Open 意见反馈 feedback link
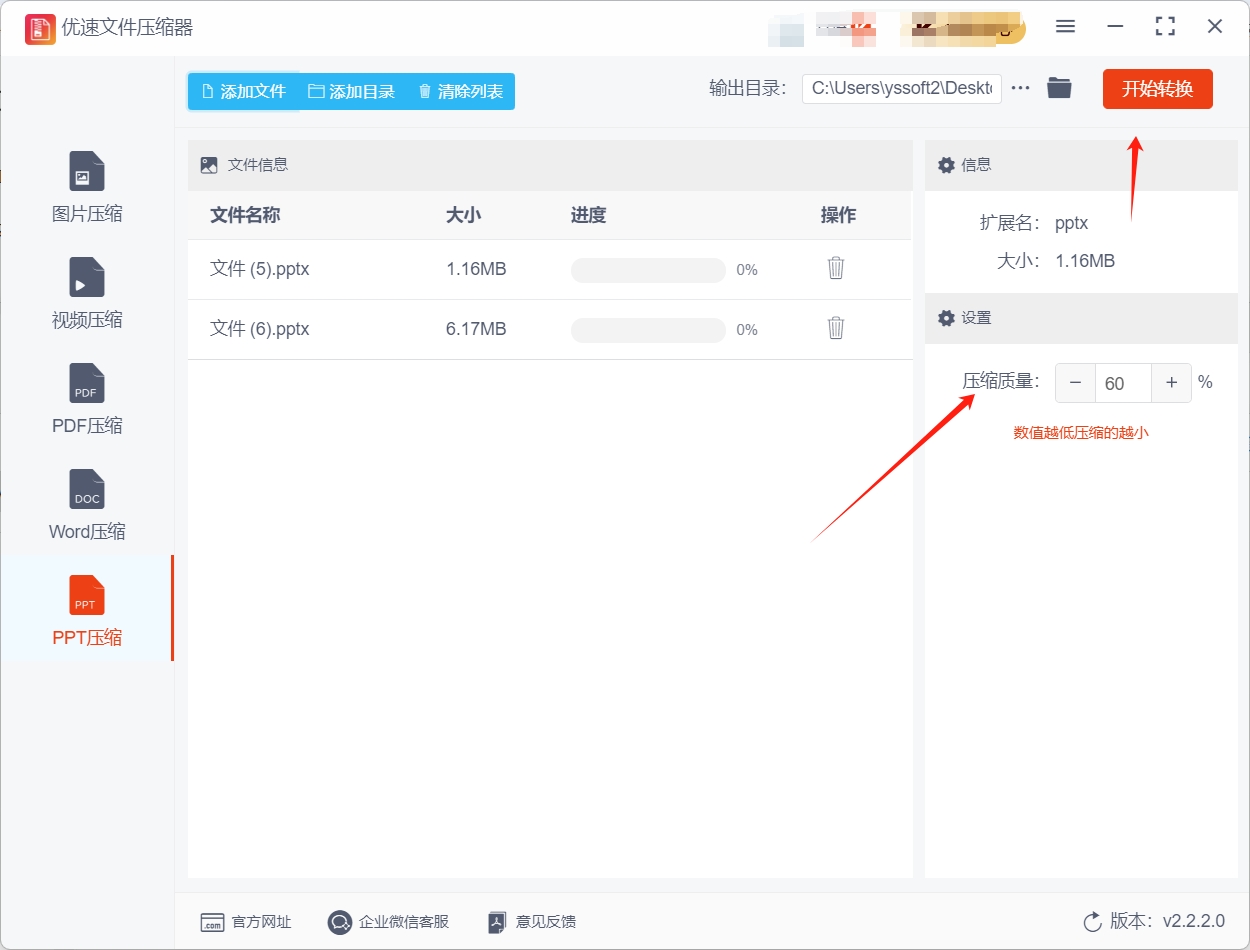This screenshot has height=950, width=1250. point(531,922)
